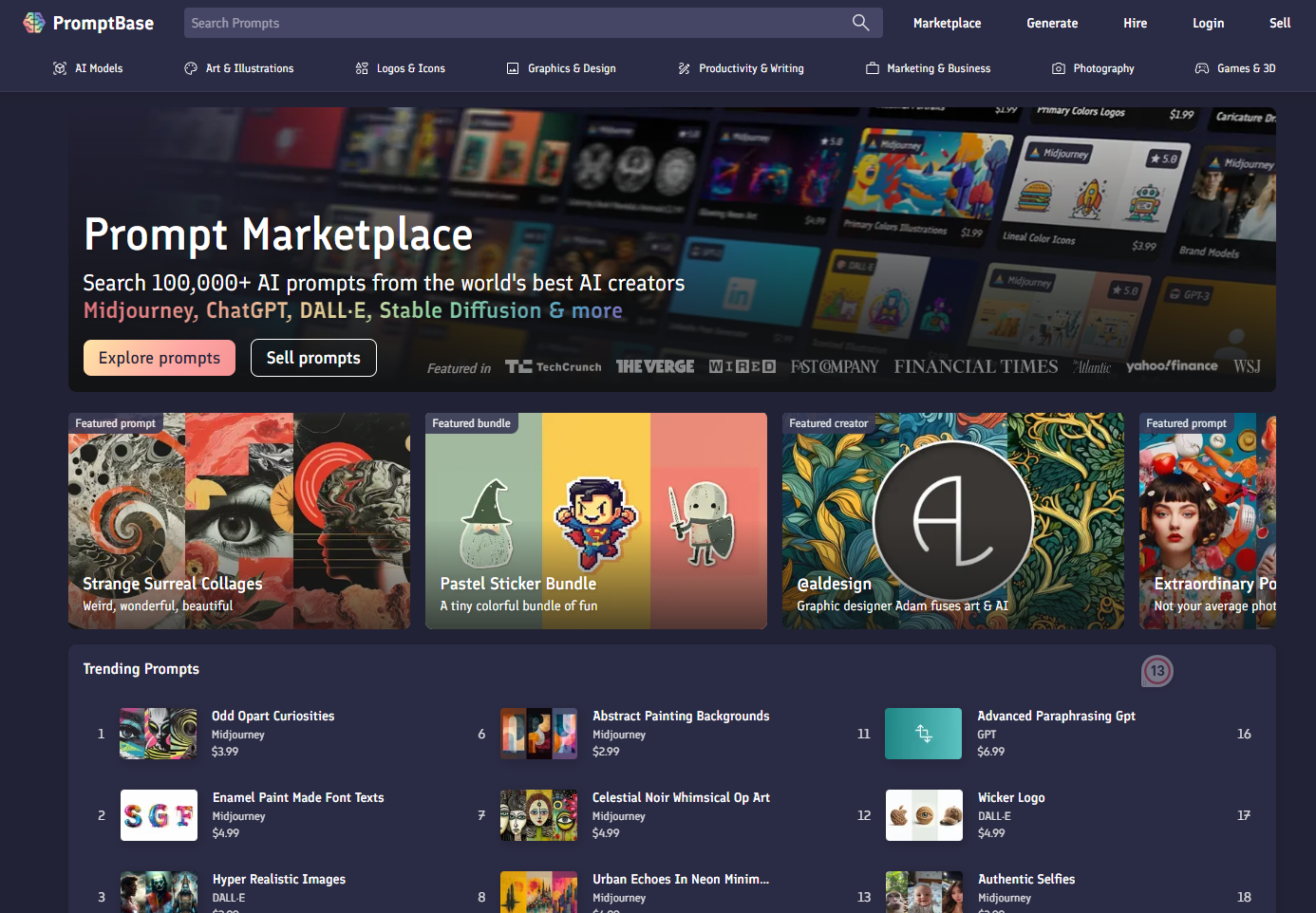Screen dimensions: 1316x913
Task: Click the DALL-E label under Wicker Logo
Action: 994,816
